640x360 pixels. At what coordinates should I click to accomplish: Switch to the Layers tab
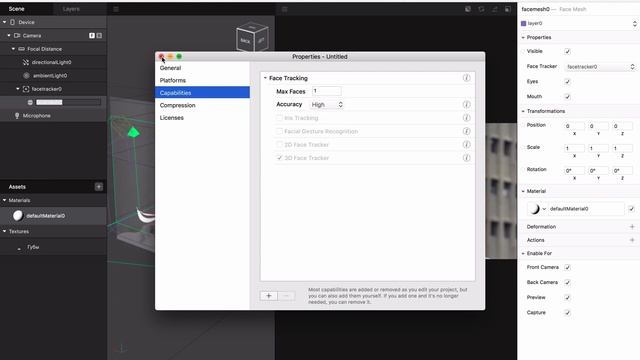click(x=71, y=9)
